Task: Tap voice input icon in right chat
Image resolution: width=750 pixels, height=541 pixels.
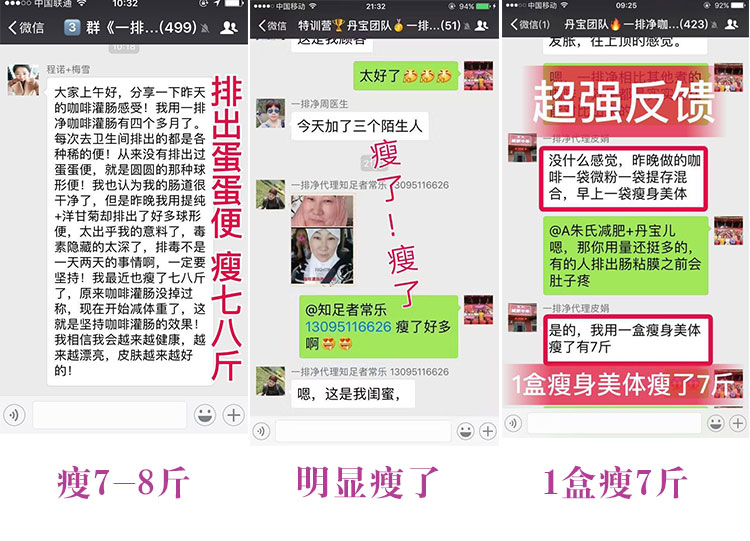Action: [513, 423]
